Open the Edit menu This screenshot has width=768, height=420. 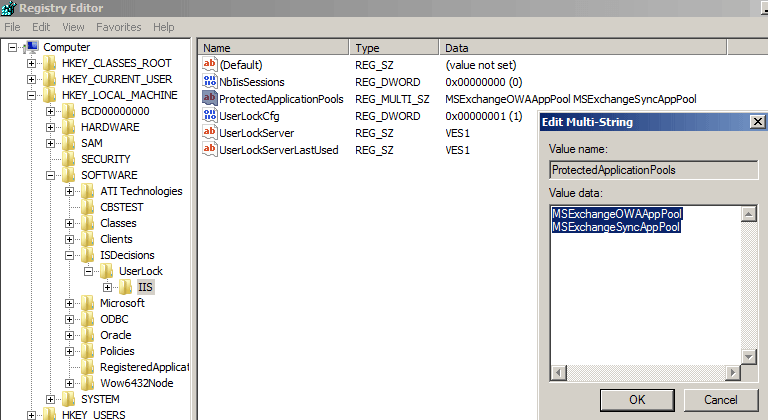click(41, 27)
